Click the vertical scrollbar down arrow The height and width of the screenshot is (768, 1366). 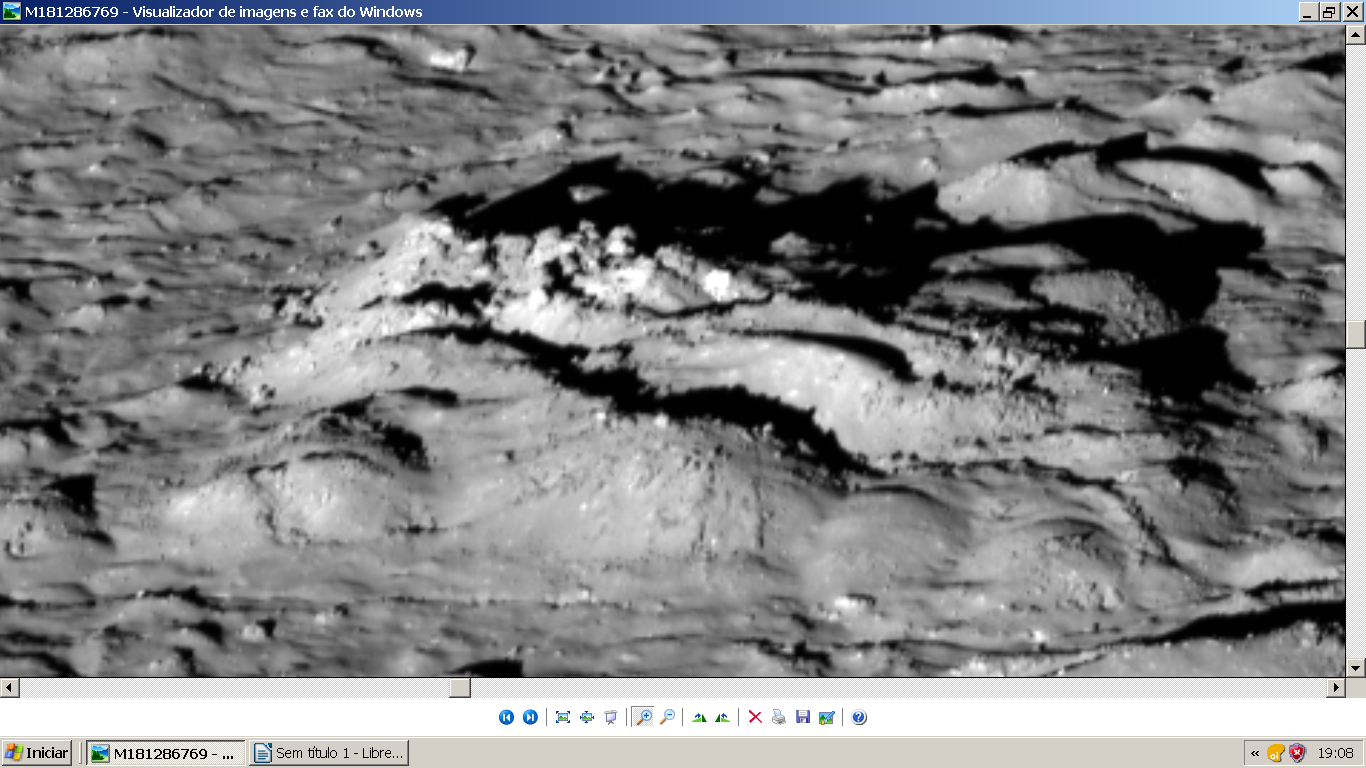(1356, 668)
